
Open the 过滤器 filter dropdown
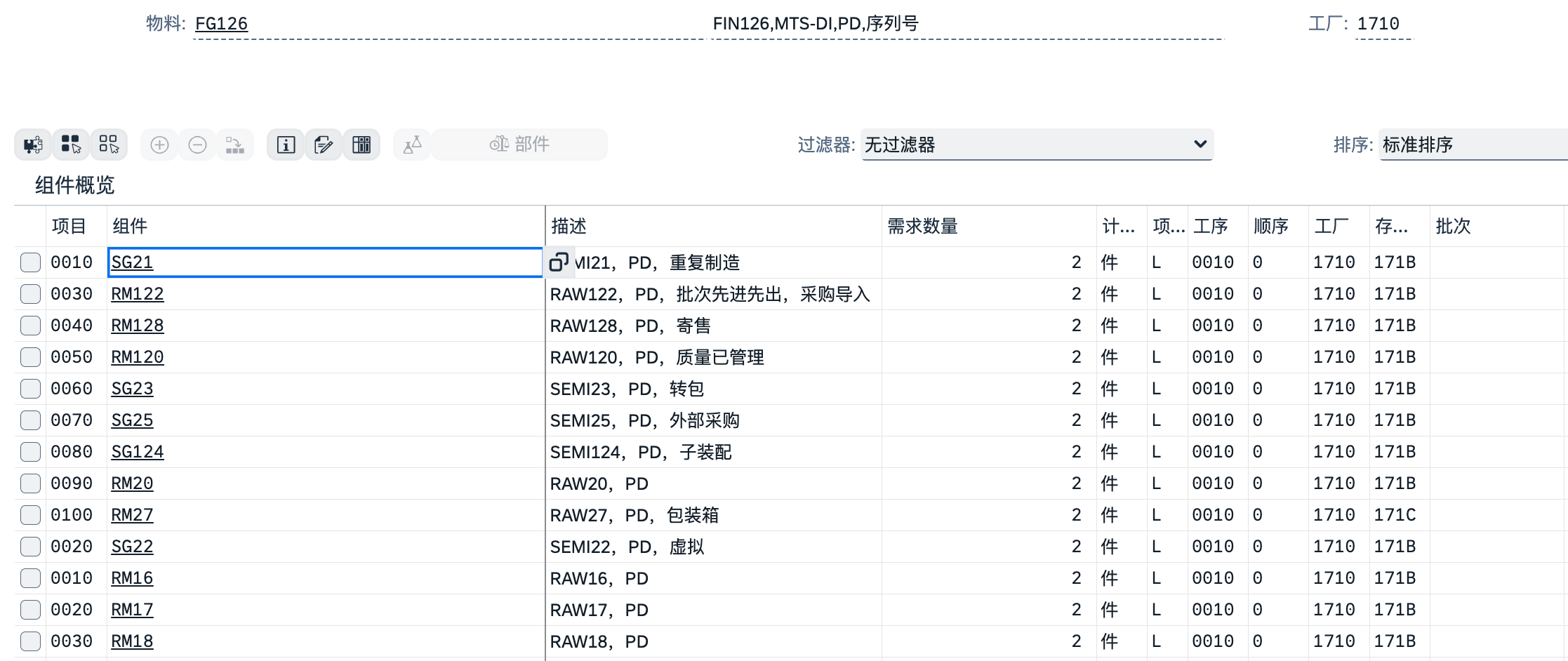tap(1037, 145)
